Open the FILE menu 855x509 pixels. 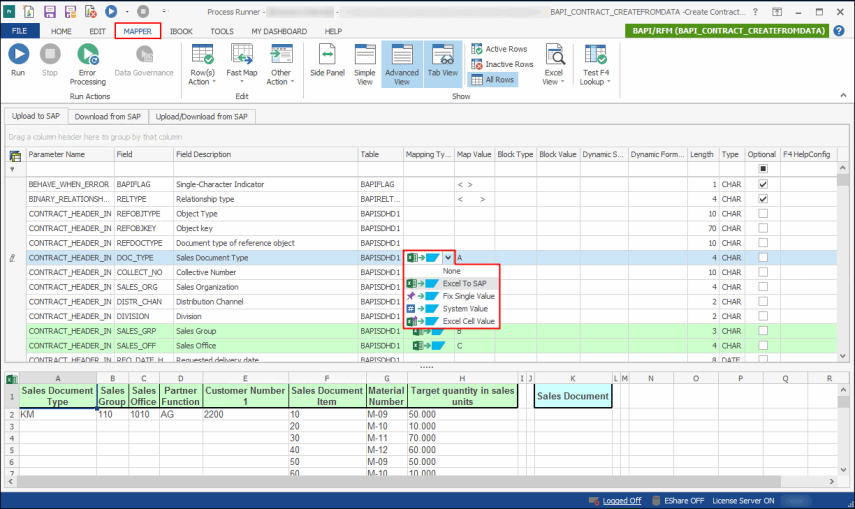click(x=20, y=31)
